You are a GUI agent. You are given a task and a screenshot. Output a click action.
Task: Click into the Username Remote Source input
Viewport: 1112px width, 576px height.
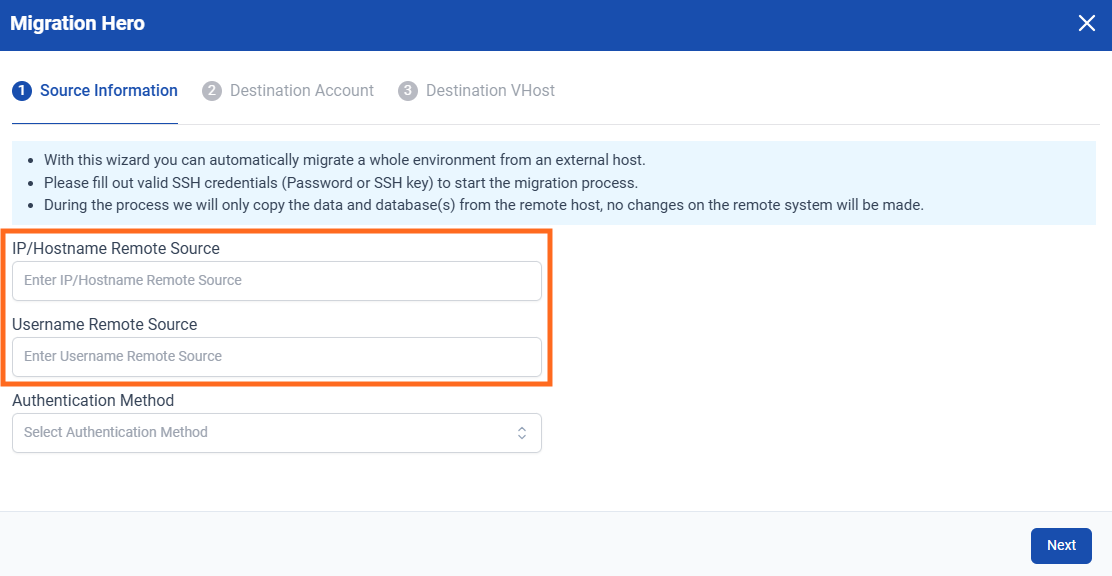coord(277,357)
